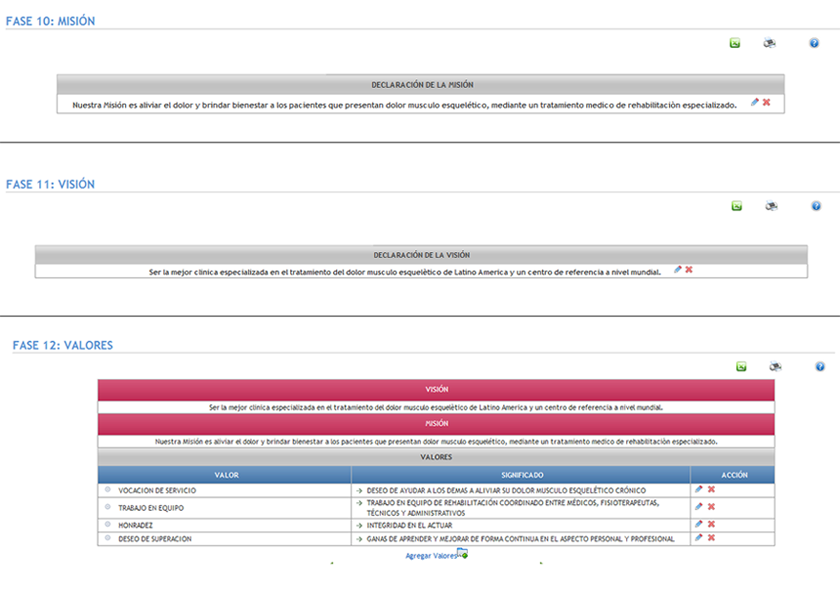Delete the mission statement with red X
Viewport: 840px width, 594px height.
(x=767, y=102)
